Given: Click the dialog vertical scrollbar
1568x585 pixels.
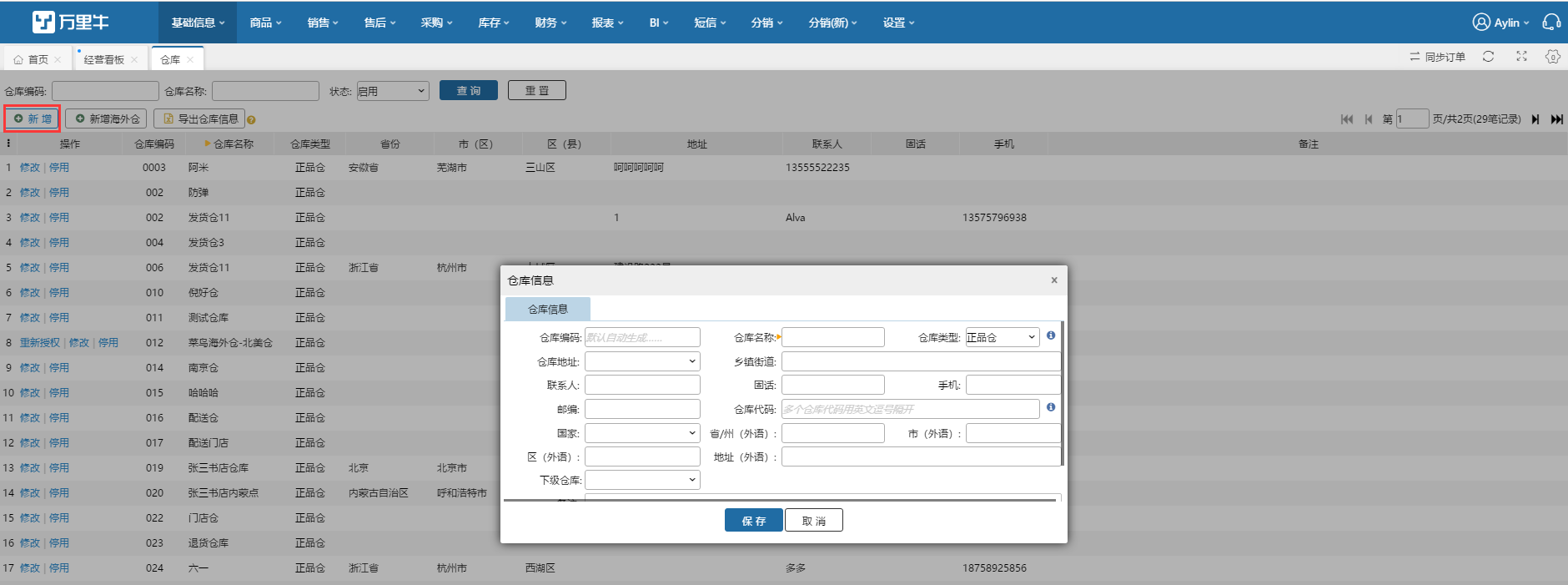Looking at the screenshot, I should coord(1063,393).
